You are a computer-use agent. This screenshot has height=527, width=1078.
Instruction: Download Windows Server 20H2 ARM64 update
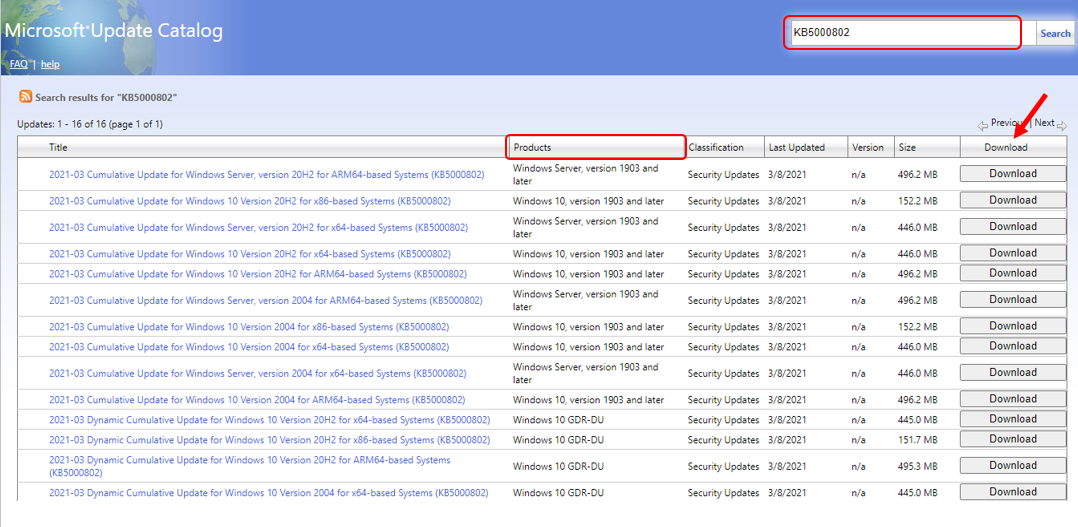(1013, 174)
